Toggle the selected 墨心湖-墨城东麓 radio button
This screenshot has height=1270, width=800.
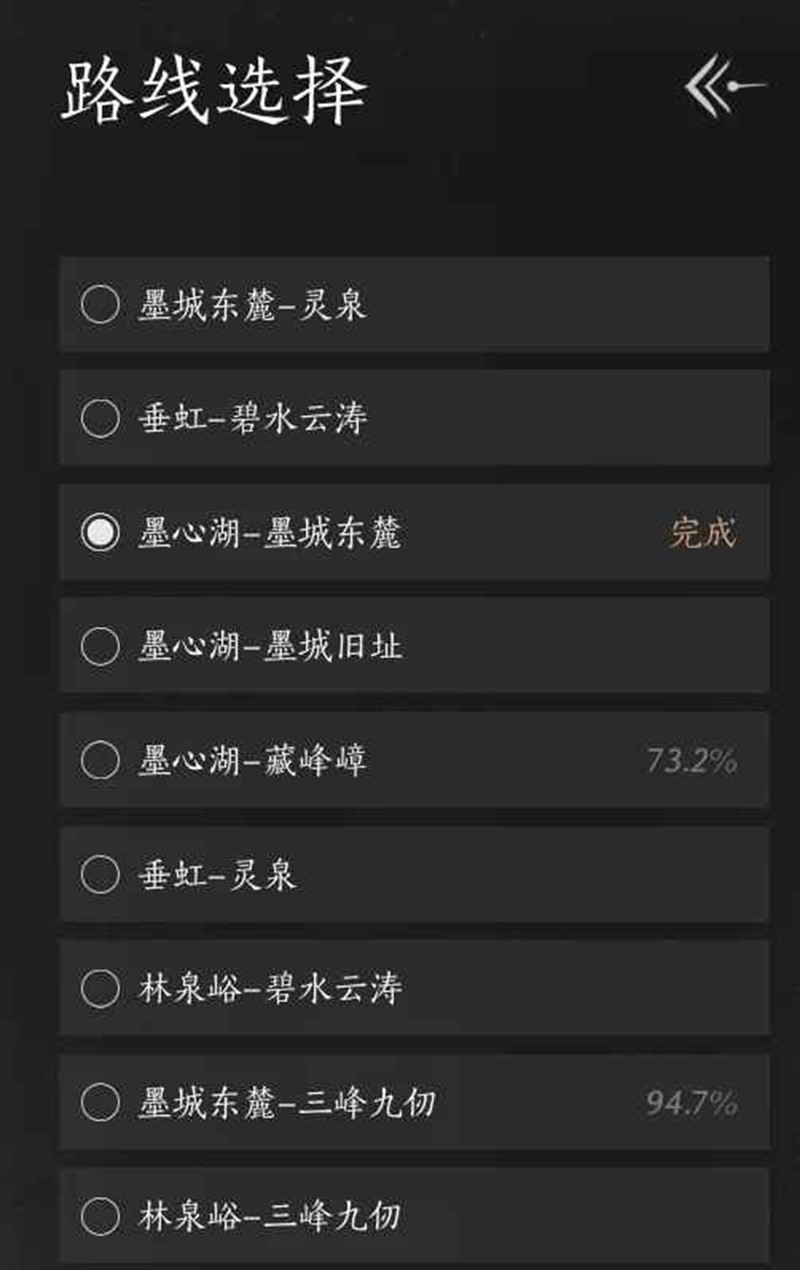click(100, 532)
